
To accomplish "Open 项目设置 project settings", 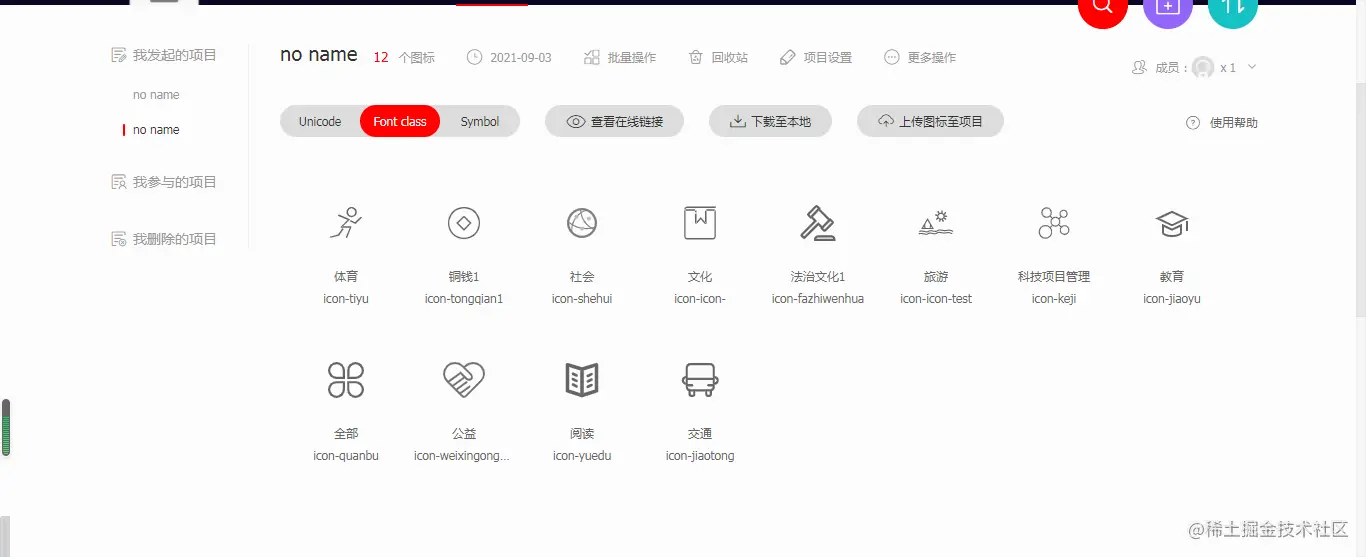I will click(816, 58).
